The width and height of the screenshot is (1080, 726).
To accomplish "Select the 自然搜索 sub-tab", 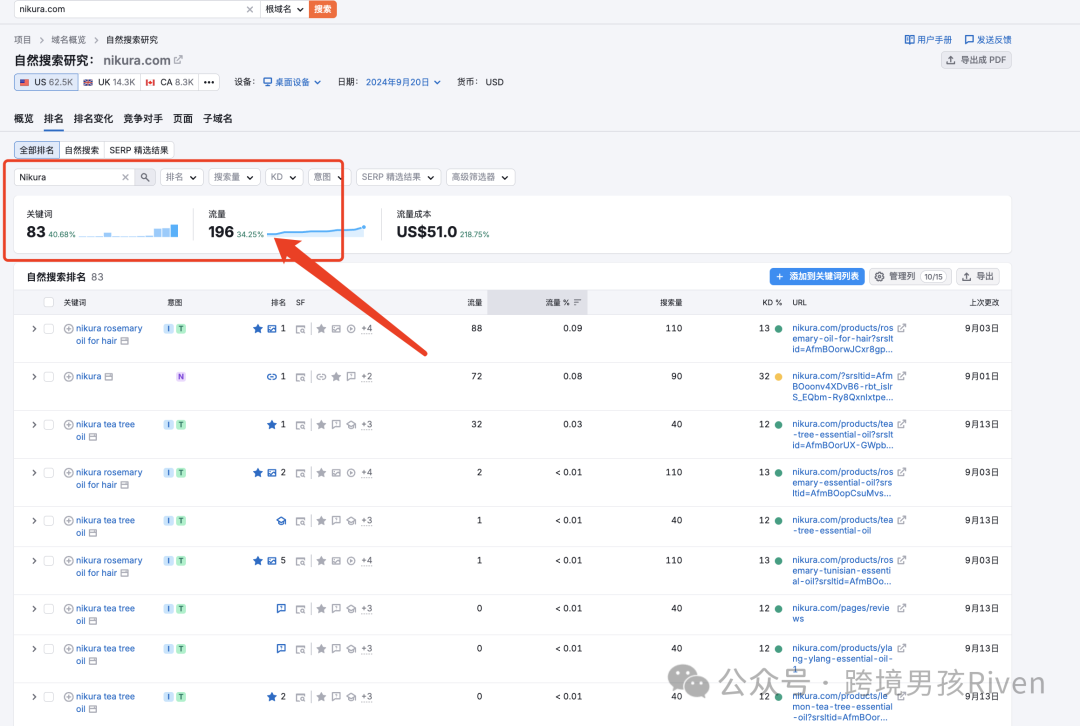I will (x=81, y=149).
